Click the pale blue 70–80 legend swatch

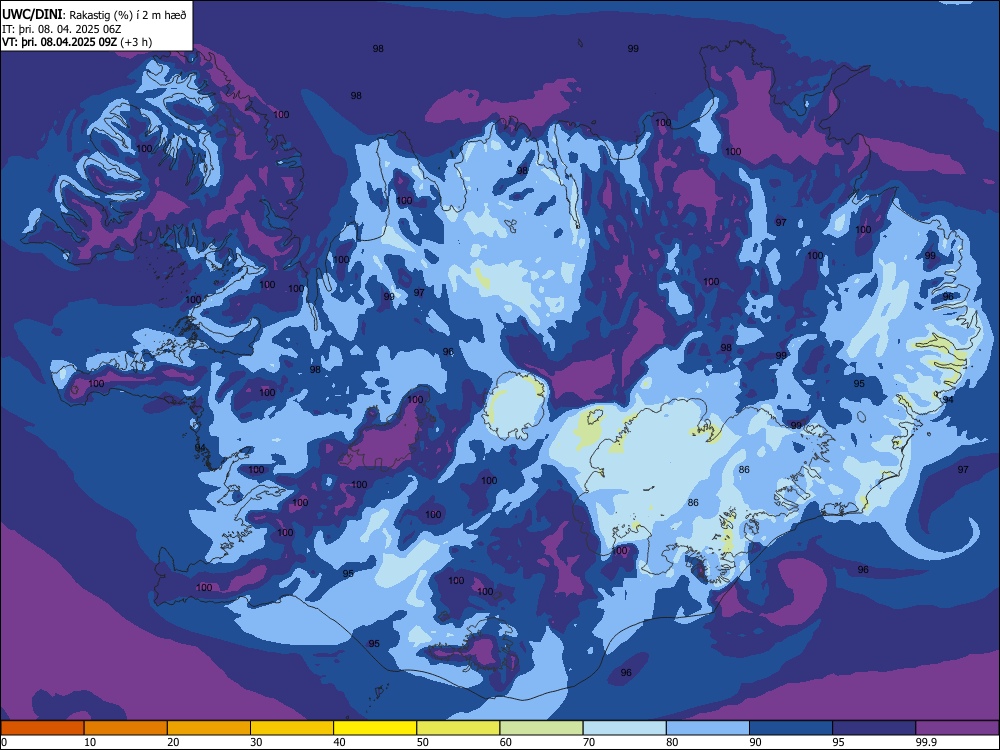click(x=624, y=728)
